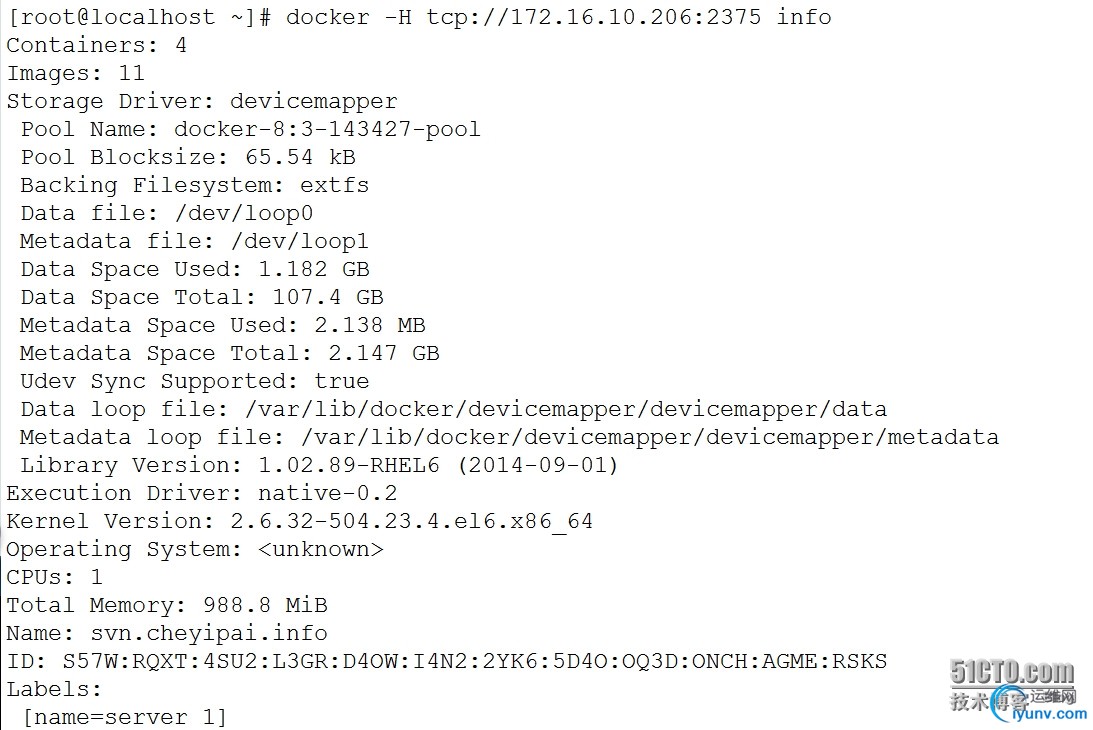Click the Operating System unknown text
Screen dimensions: 1093x730
pyautogui.click(x=195, y=549)
